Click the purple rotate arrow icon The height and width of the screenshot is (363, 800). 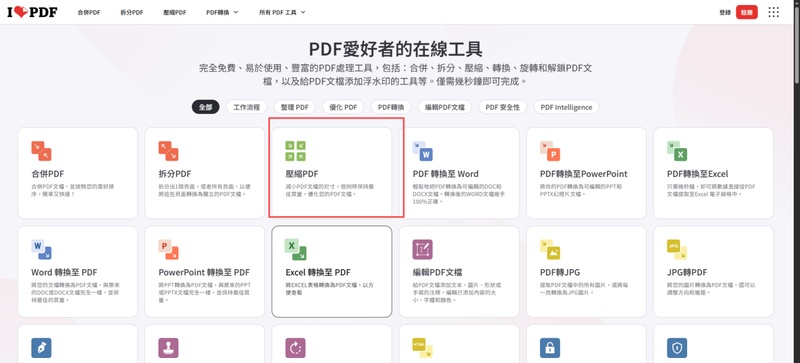(295, 348)
